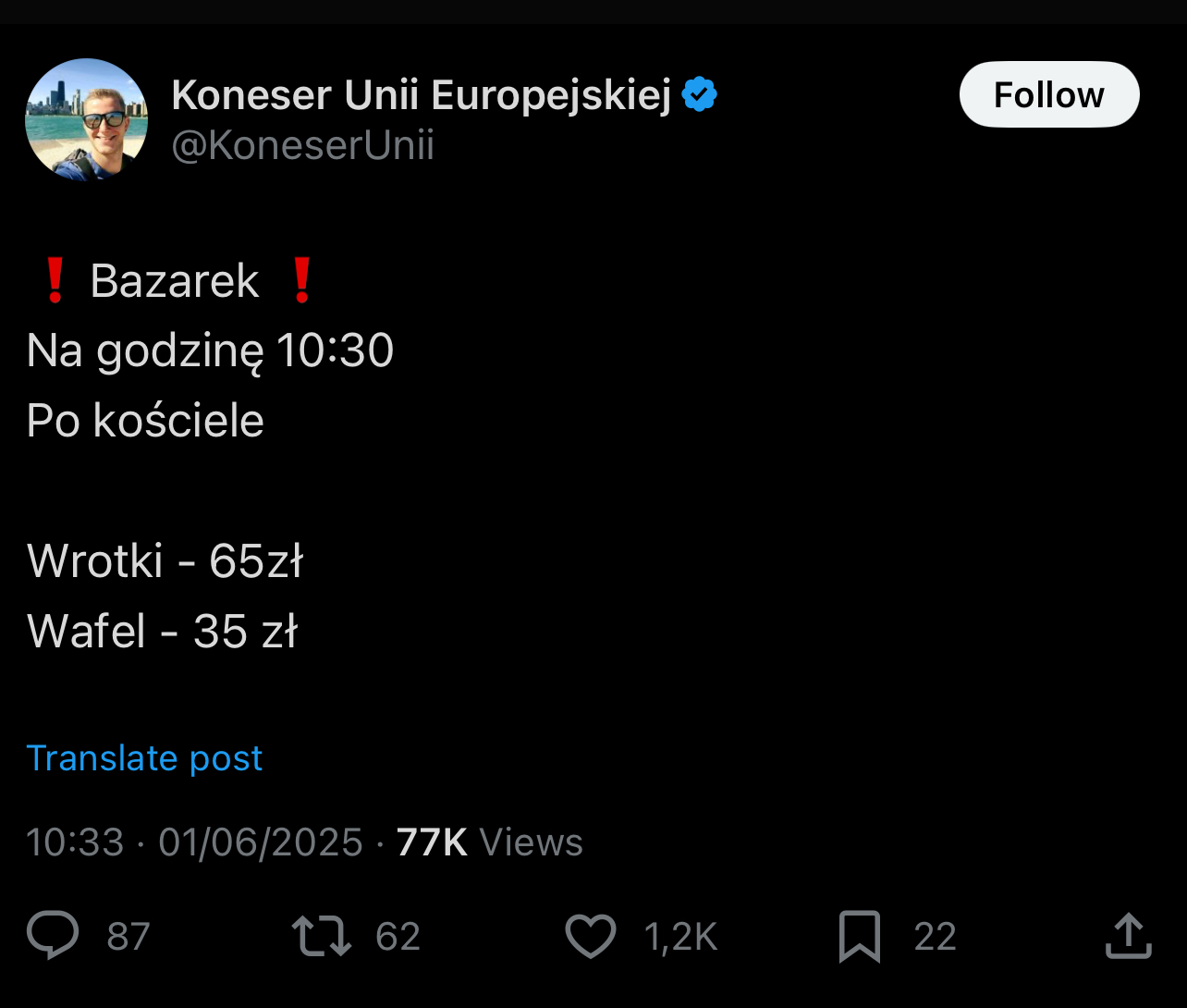Viewport: 1187px width, 1008px height.
Task: Click the Translate post link
Action: (145, 758)
